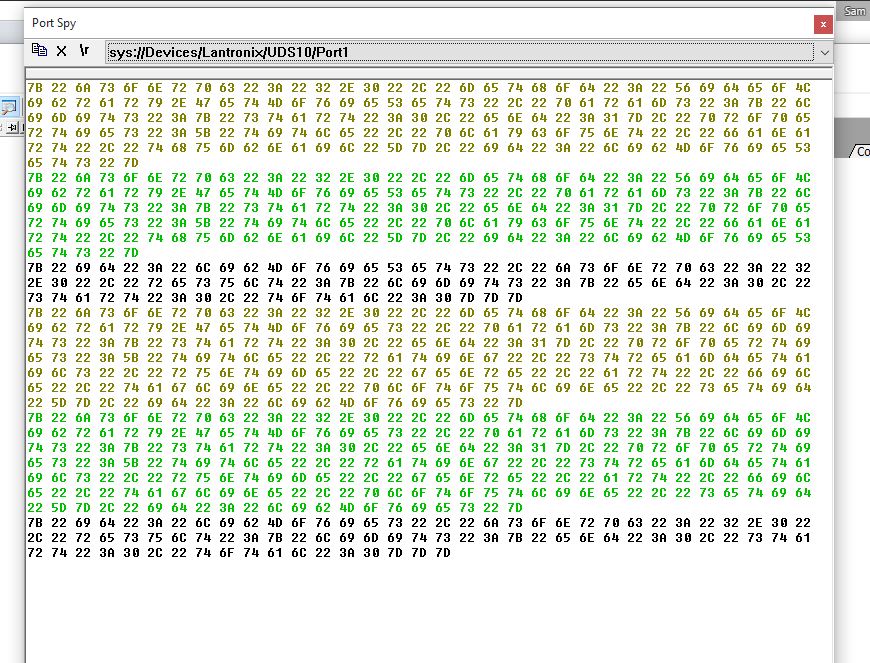Image resolution: width=870 pixels, height=663 pixels.
Task: Clear the log with the X icon
Action: (x=61, y=50)
